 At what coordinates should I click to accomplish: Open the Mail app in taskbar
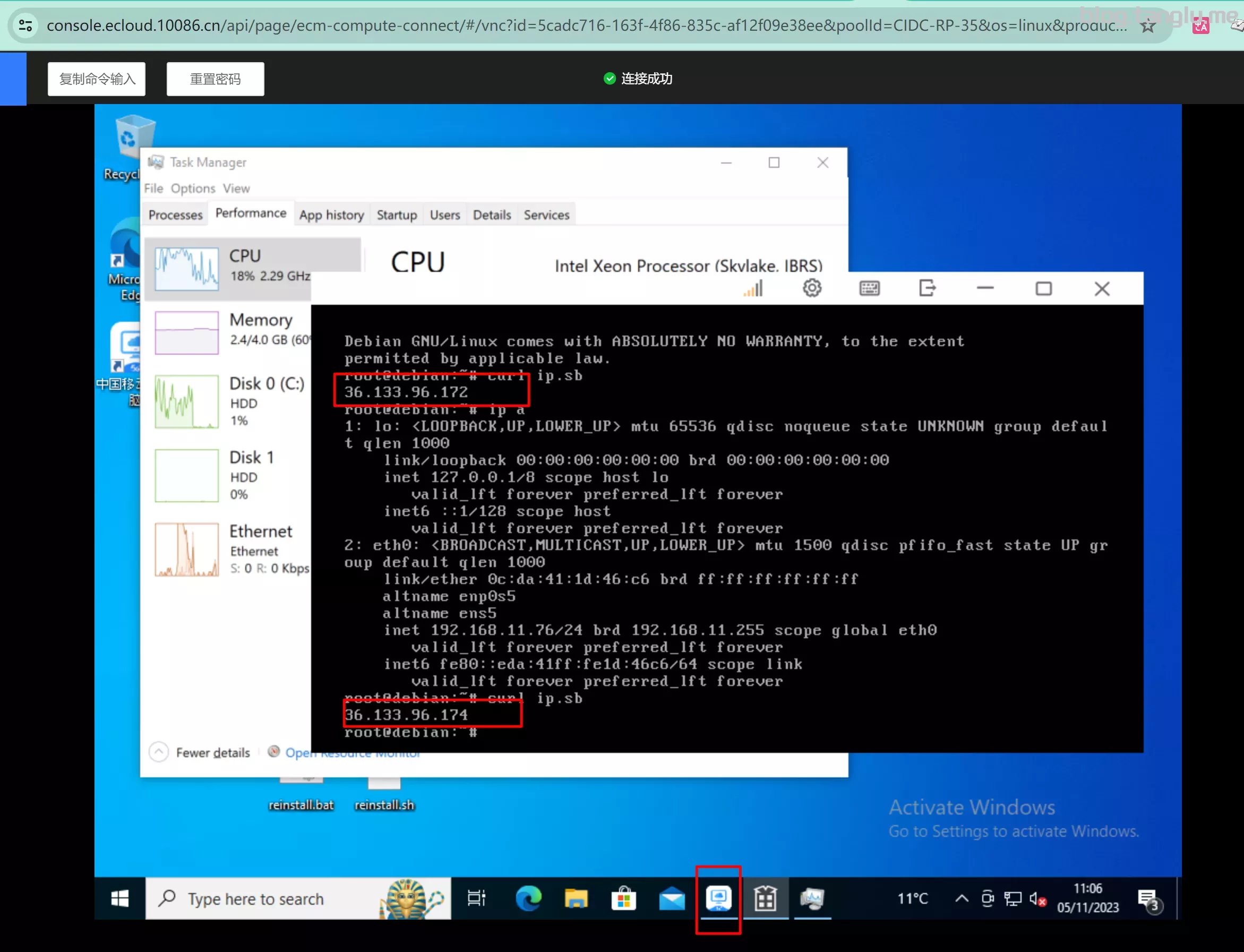pos(672,898)
